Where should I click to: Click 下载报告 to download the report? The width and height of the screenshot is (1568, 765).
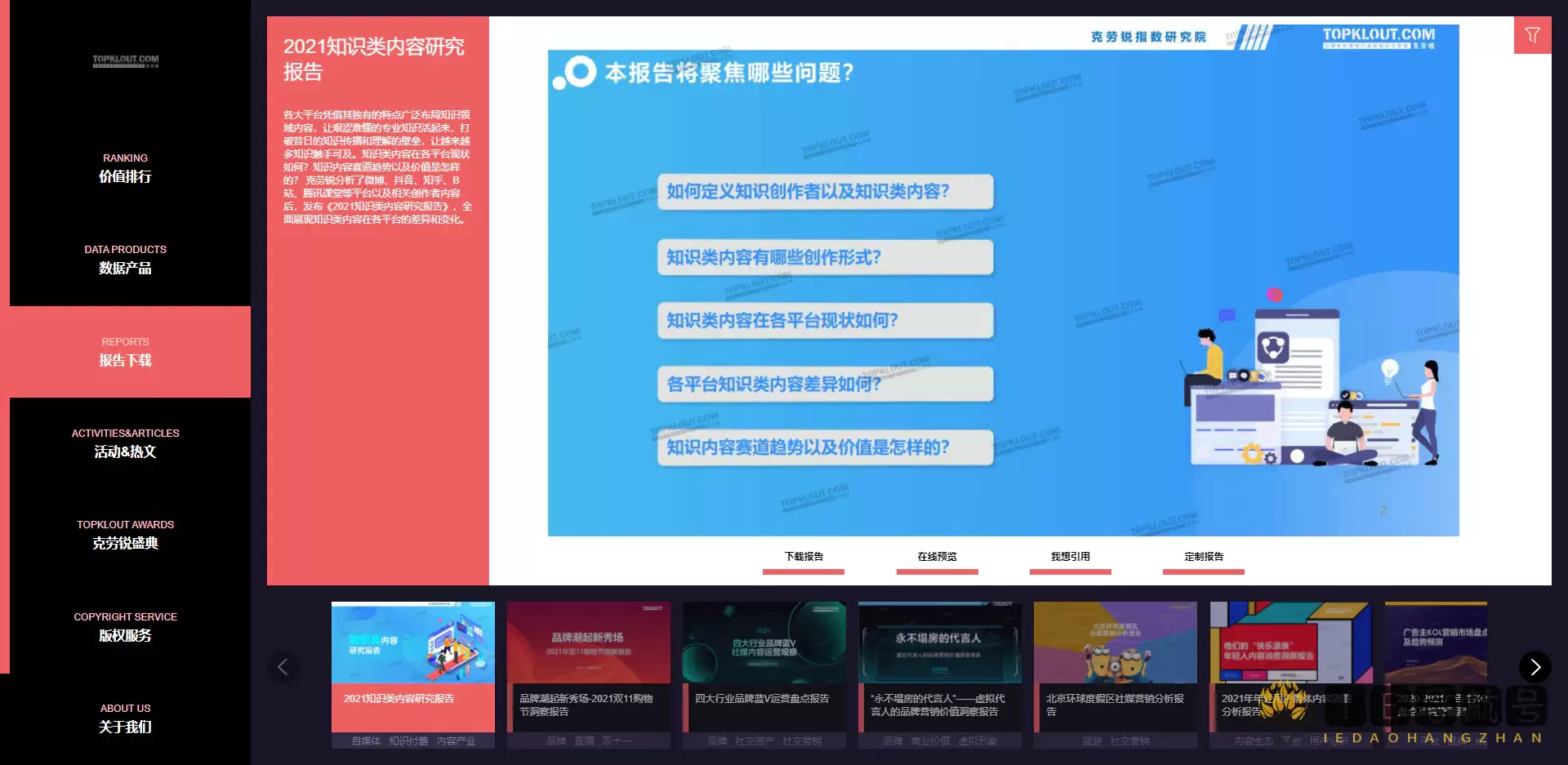pyautogui.click(x=804, y=557)
